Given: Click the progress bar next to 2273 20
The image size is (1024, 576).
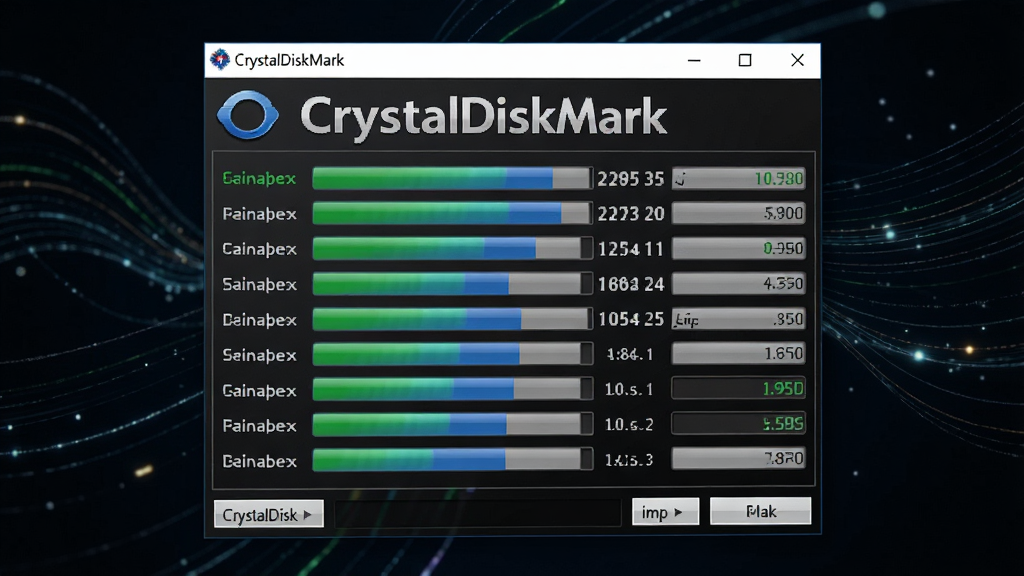Looking at the screenshot, I should click(453, 214).
